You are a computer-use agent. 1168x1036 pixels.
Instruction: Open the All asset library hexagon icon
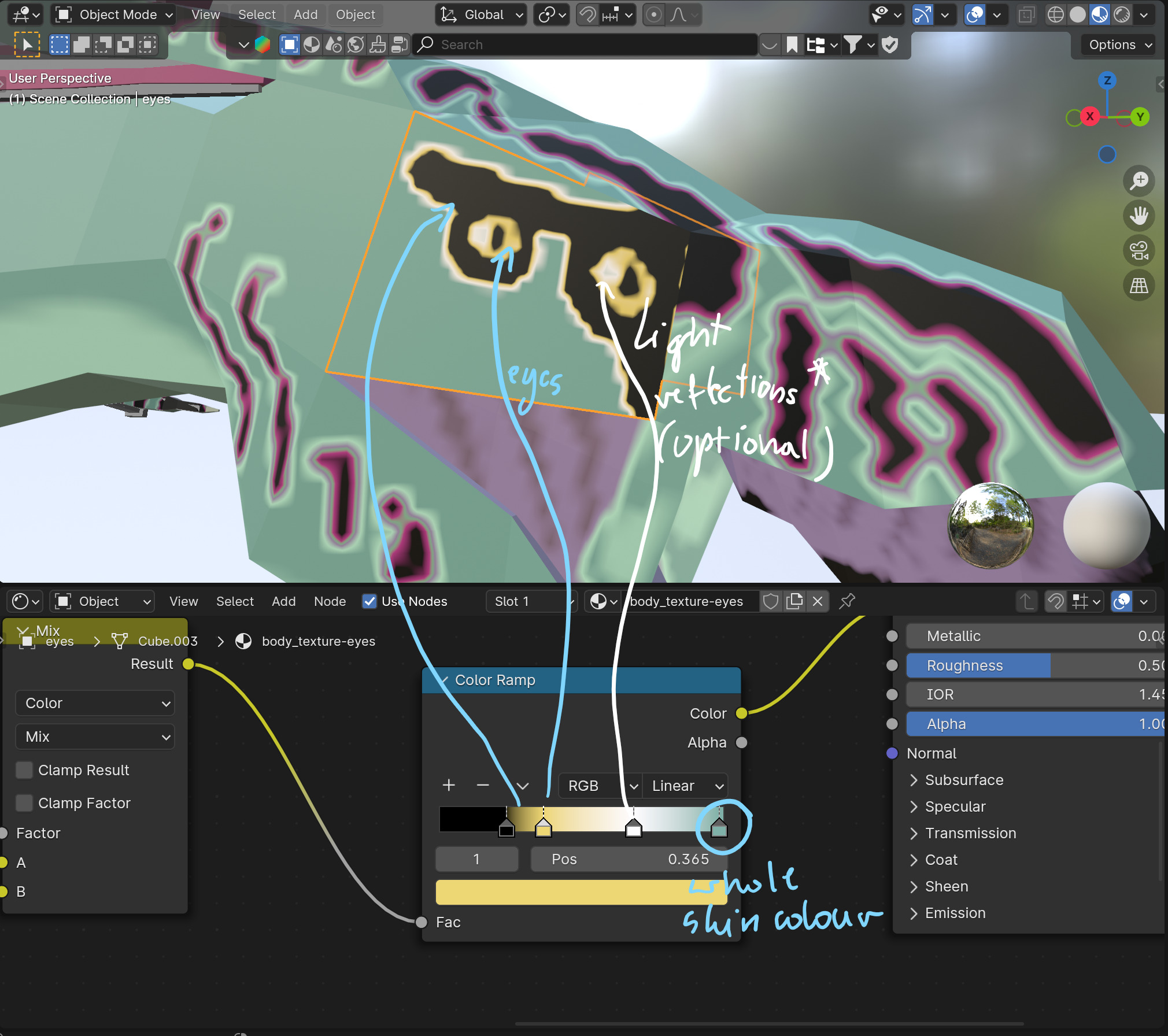(263, 45)
